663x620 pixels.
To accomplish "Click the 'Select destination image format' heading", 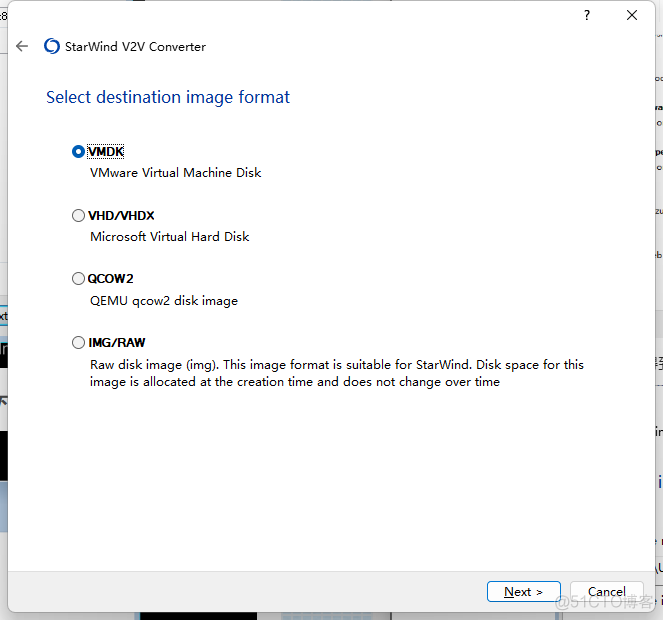I will (x=168, y=97).
